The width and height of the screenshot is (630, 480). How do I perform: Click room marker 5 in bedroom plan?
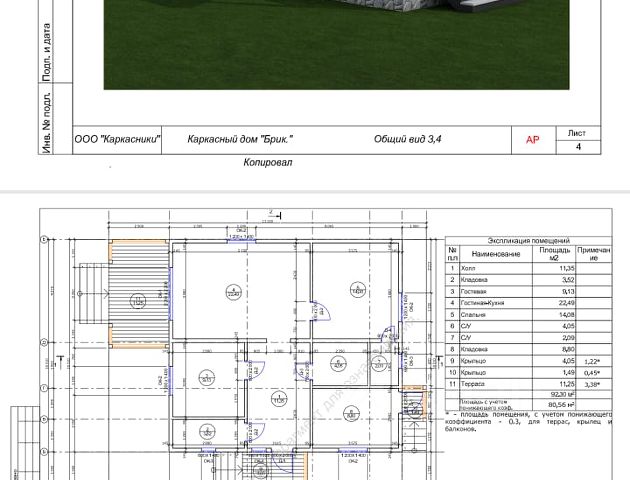pyautogui.click(x=358, y=289)
